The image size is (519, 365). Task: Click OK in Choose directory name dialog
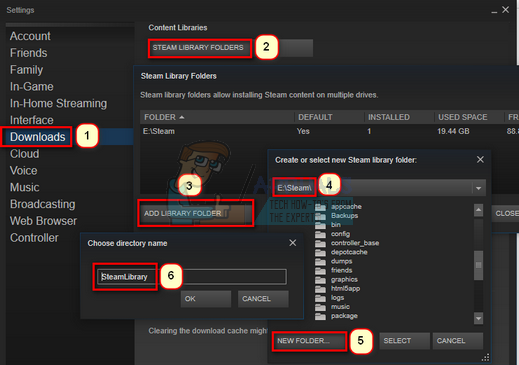[206, 299]
